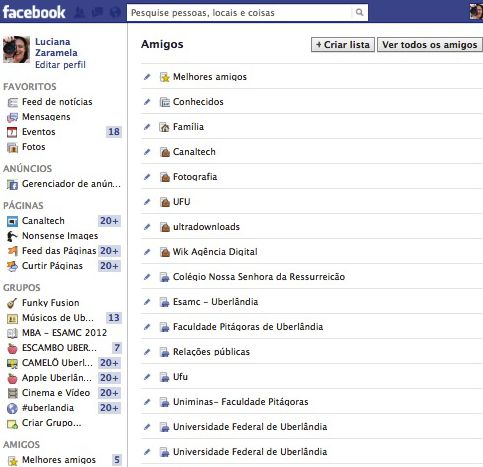Image resolution: width=483 pixels, height=467 pixels.
Task: Open friend requests icon in top bar
Action: coord(80,12)
